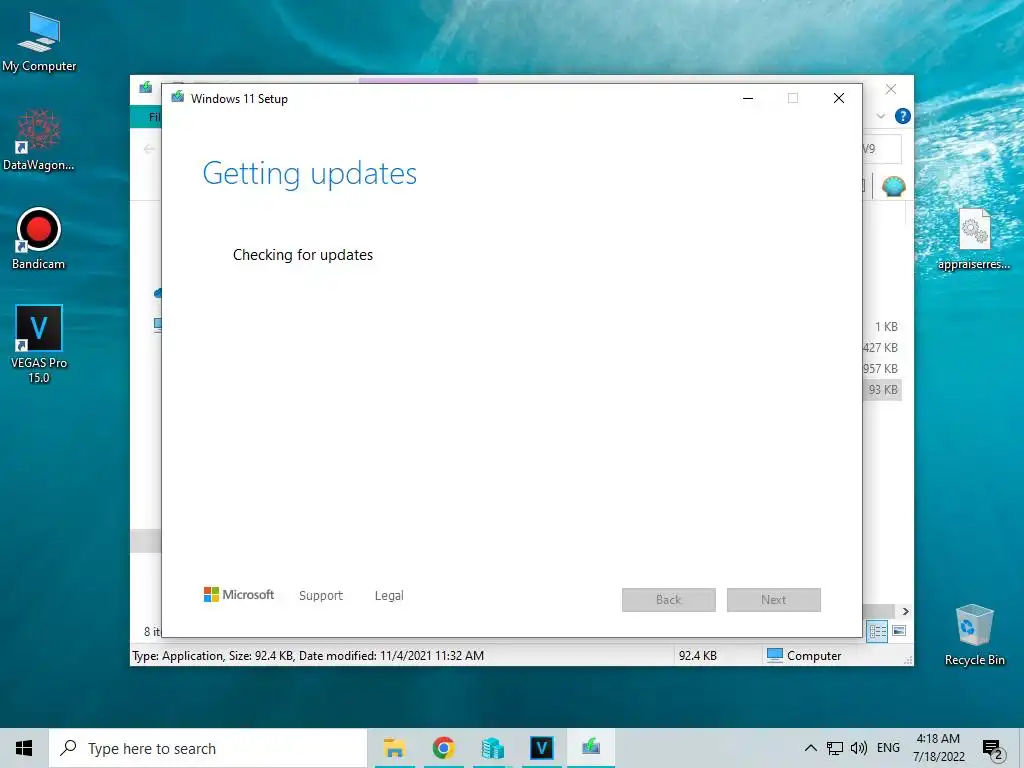Screen dimensions: 1024x768
Task: Launch Bandicam from desktop
Action: 39,238
